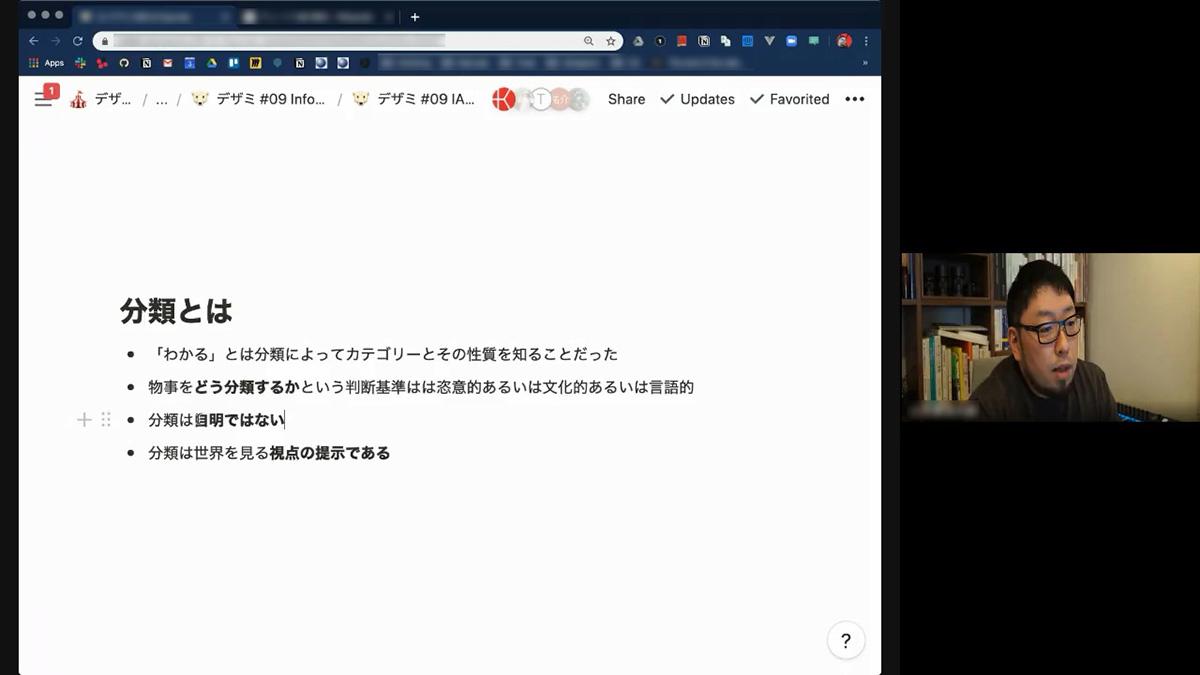Open the help question mark button
This screenshot has height=675, width=1200.
coord(845,640)
